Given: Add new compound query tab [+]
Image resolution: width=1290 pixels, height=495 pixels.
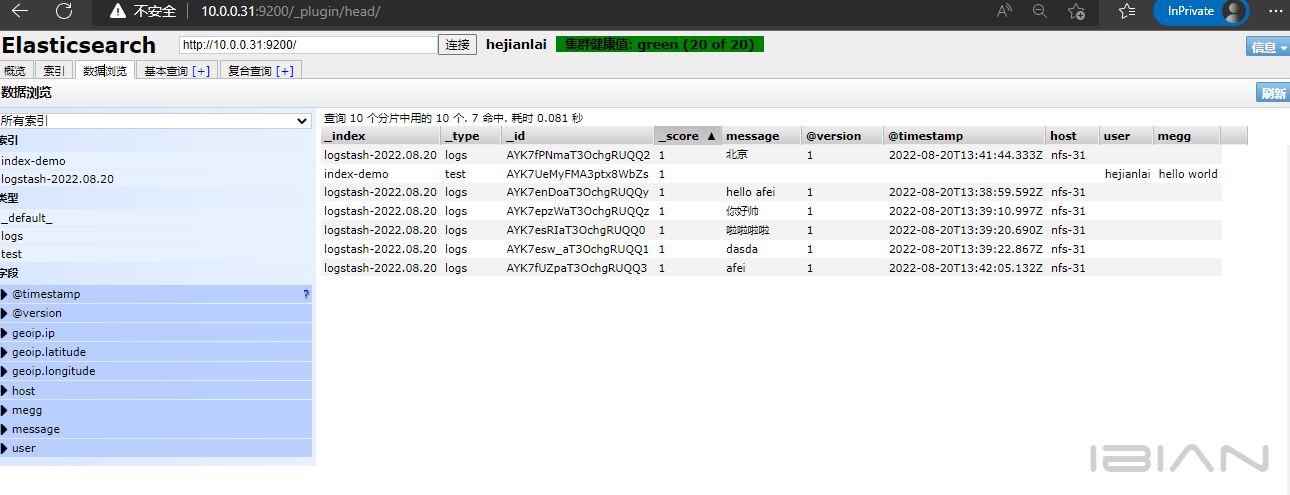Looking at the screenshot, I should point(285,71).
